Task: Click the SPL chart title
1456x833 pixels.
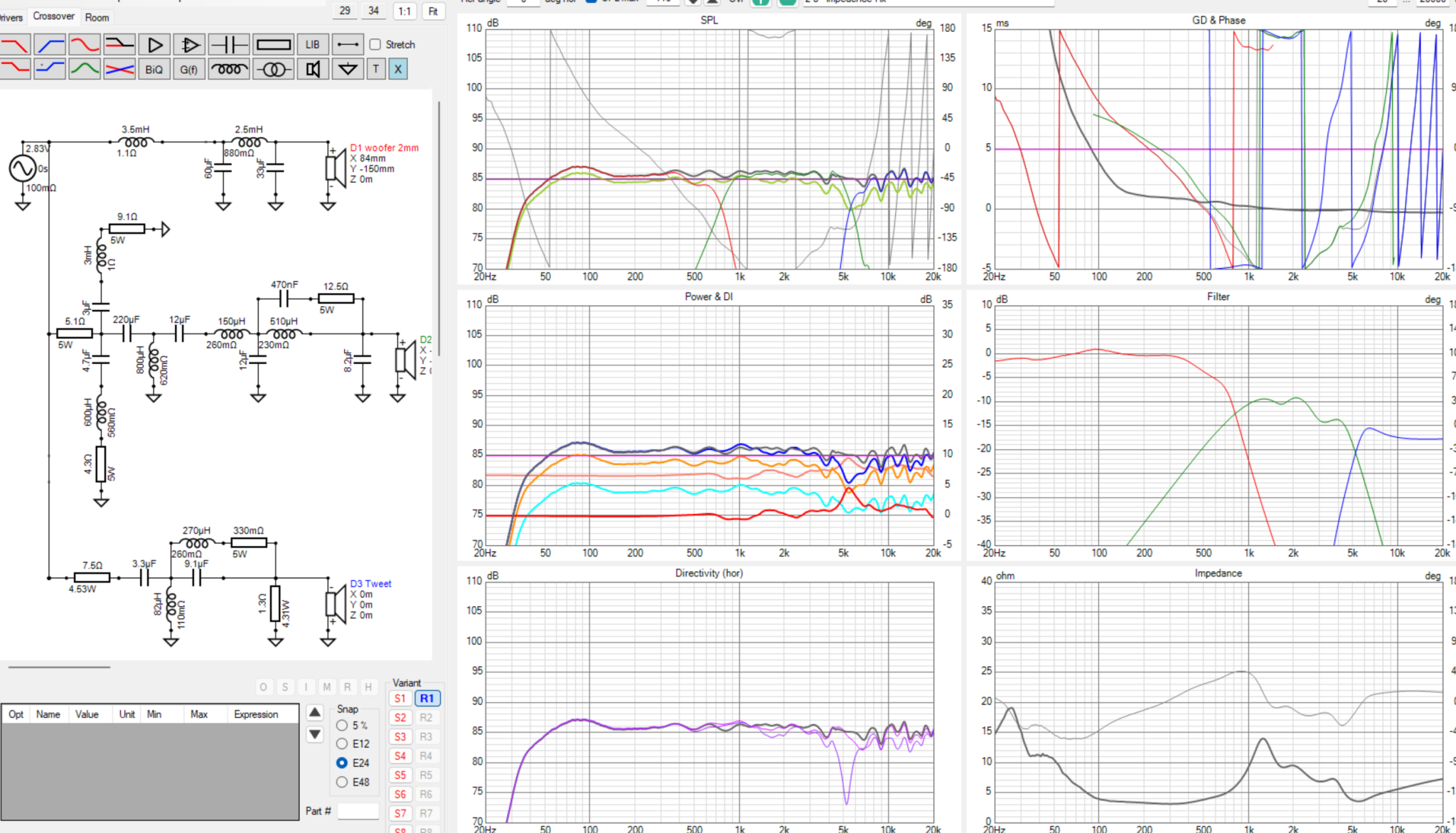Action: (709, 20)
